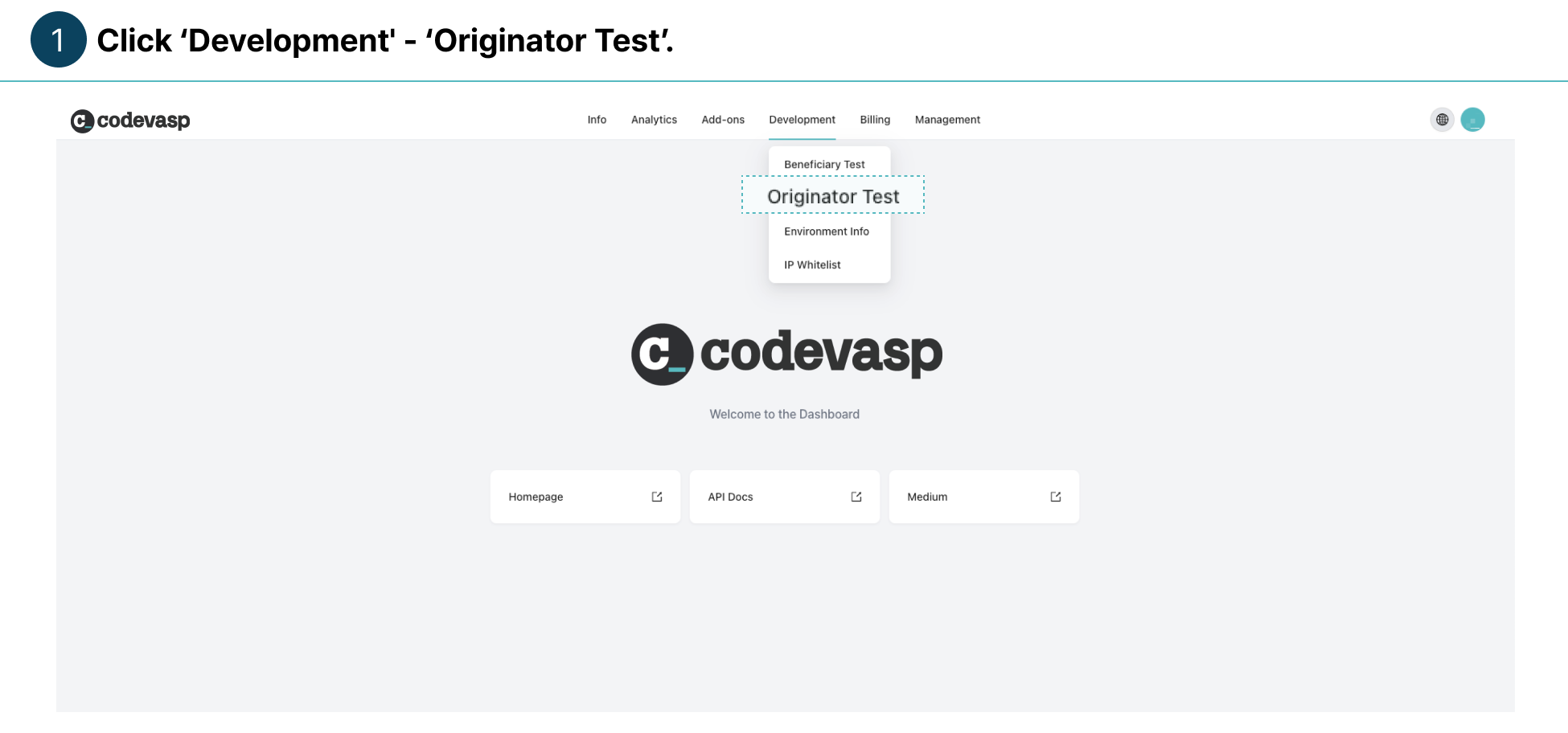Screen dimensions: 1568x733
Task: Open the Management menu
Action: point(947,120)
